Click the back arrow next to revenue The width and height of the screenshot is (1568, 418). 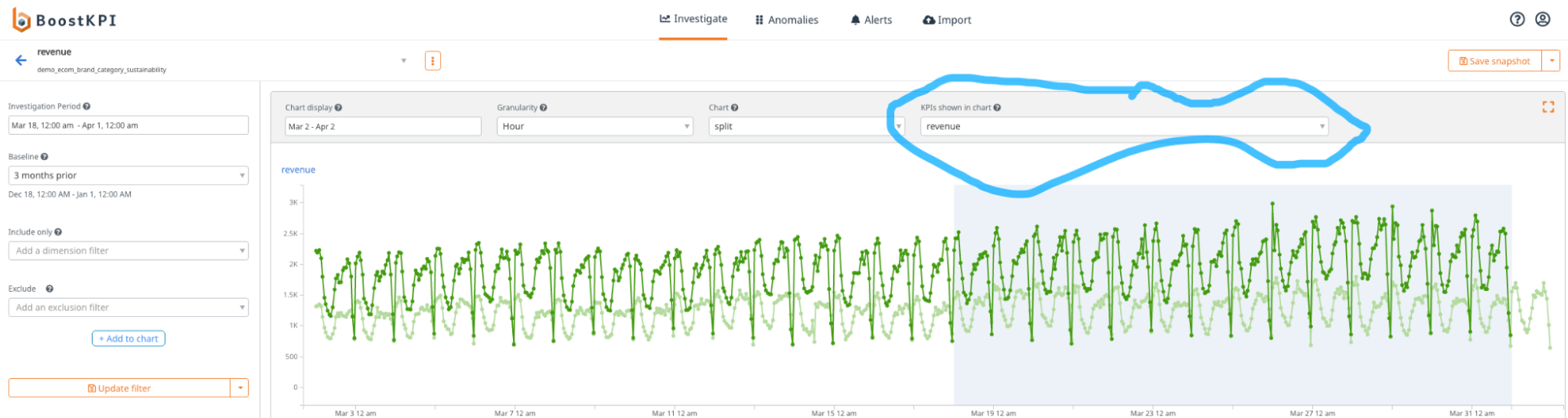pyautogui.click(x=21, y=60)
